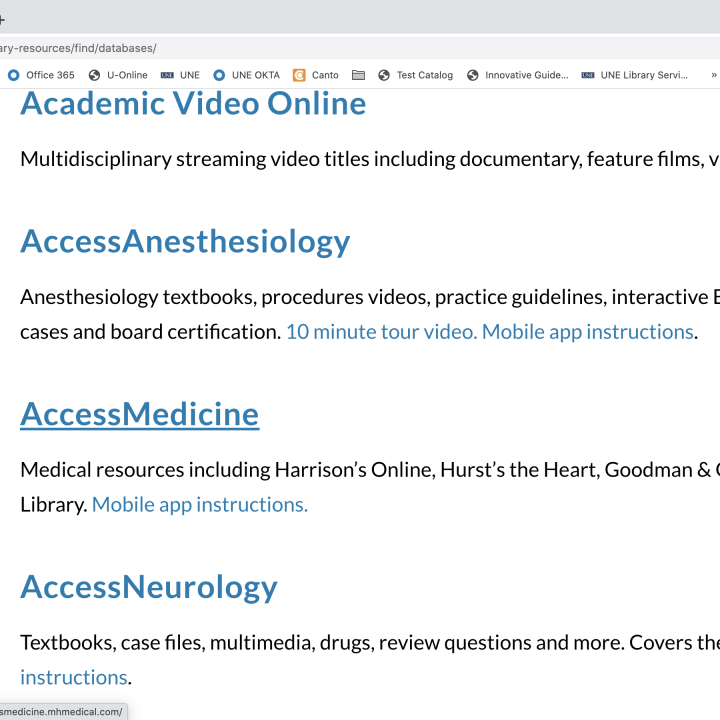Open the U-Online bookmark

tap(118, 75)
